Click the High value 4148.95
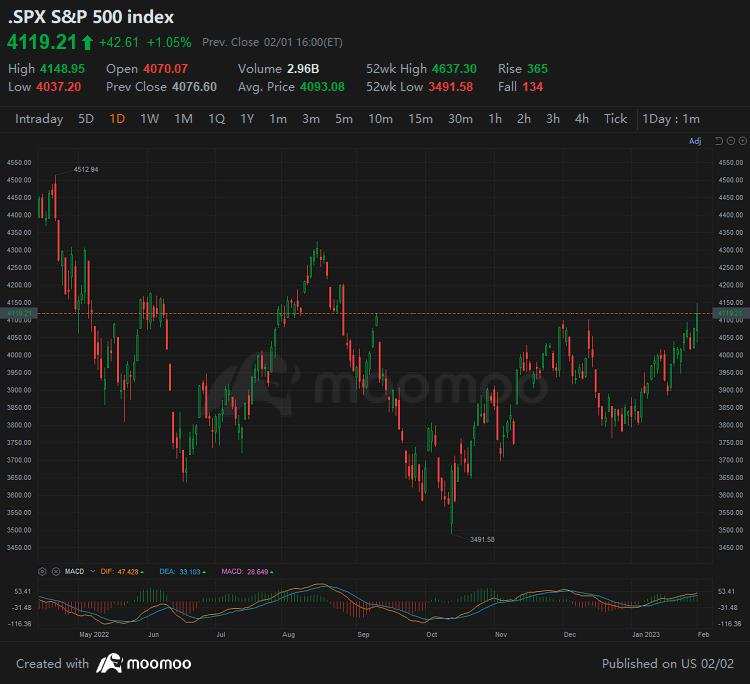This screenshot has height=684, width=750. click(62, 69)
